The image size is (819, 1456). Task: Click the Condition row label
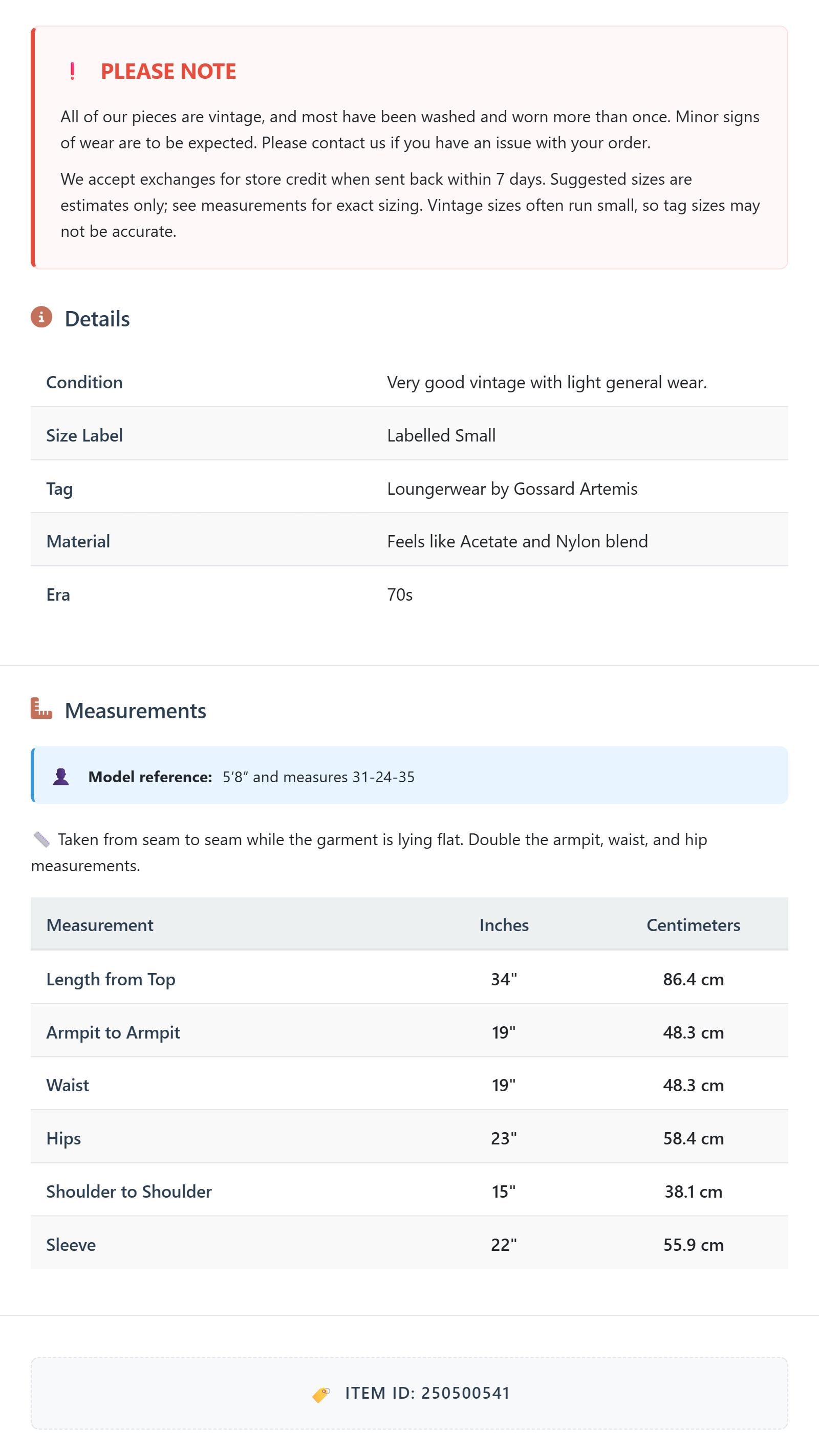pos(84,382)
